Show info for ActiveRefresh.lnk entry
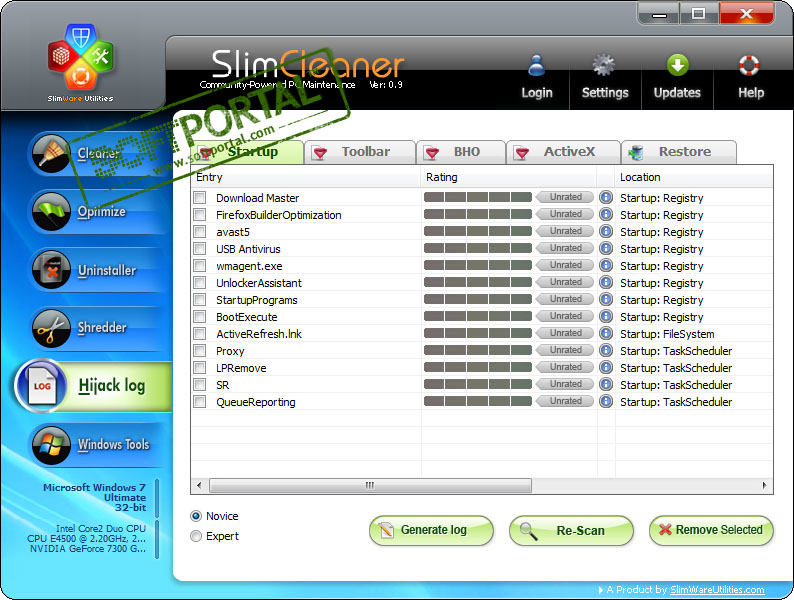This screenshot has height=600, width=794. click(606, 333)
